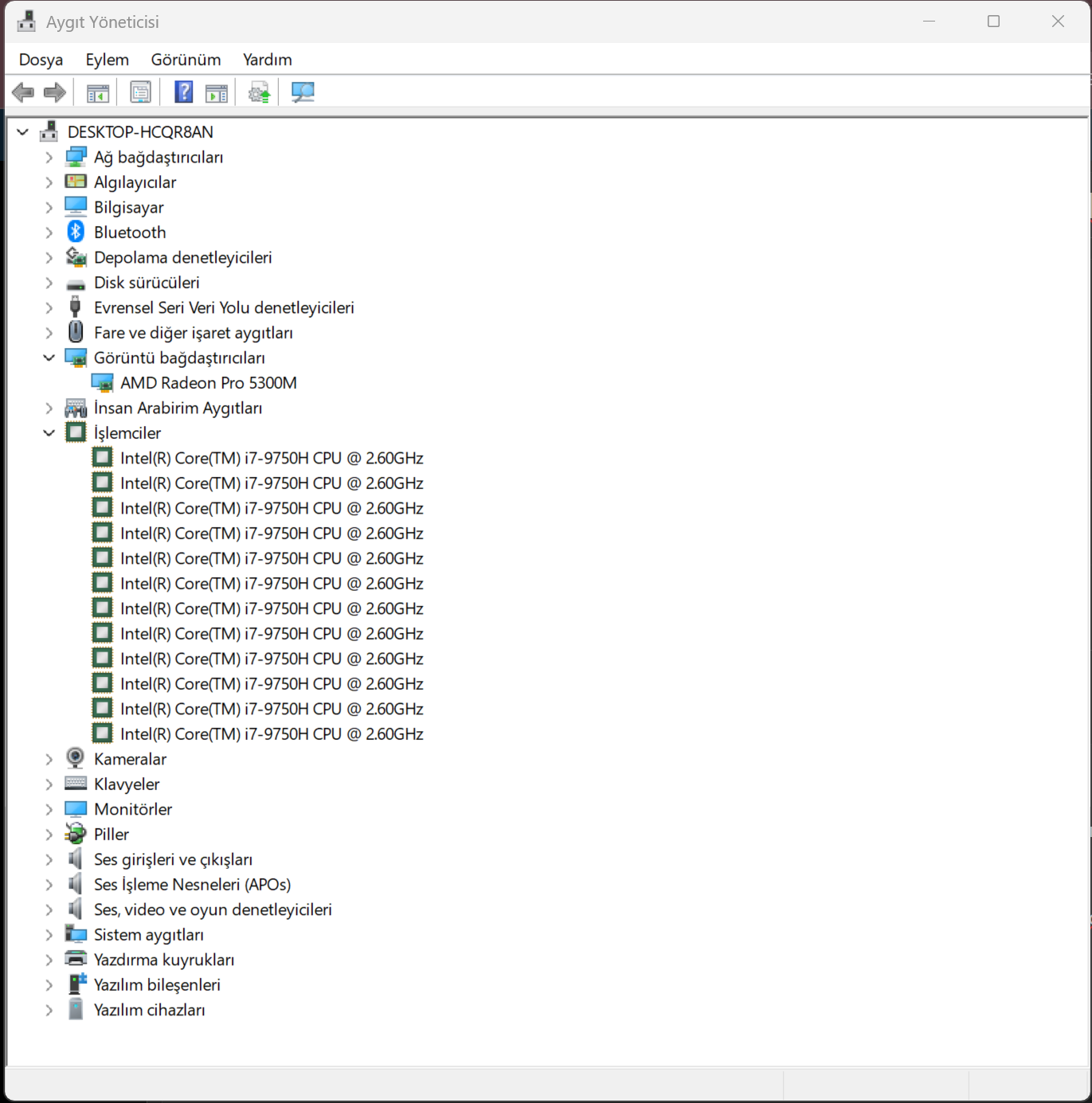
Task: Click the Monitörler display icon
Action: [x=76, y=809]
